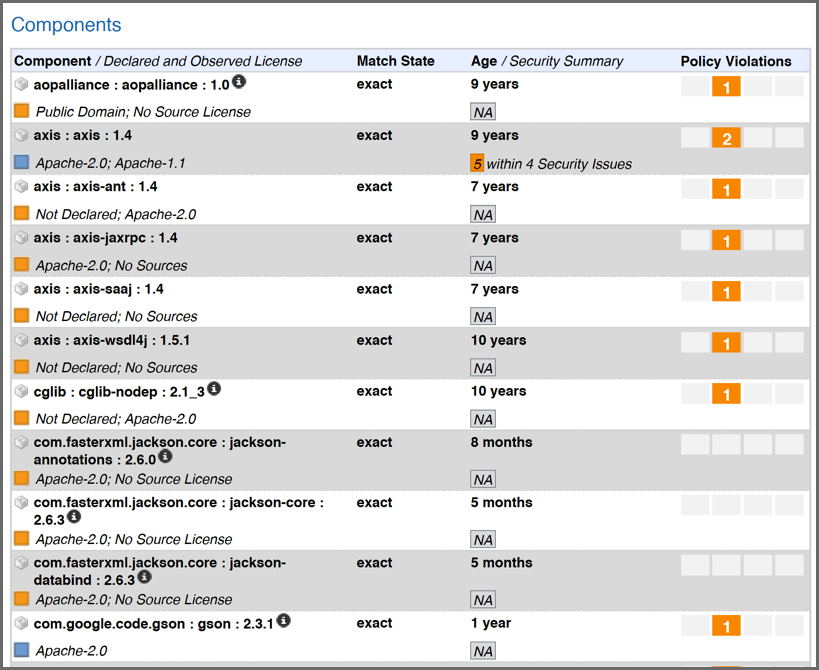
Task: Click security badge 5 in axis row
Action: pyautogui.click(x=477, y=163)
